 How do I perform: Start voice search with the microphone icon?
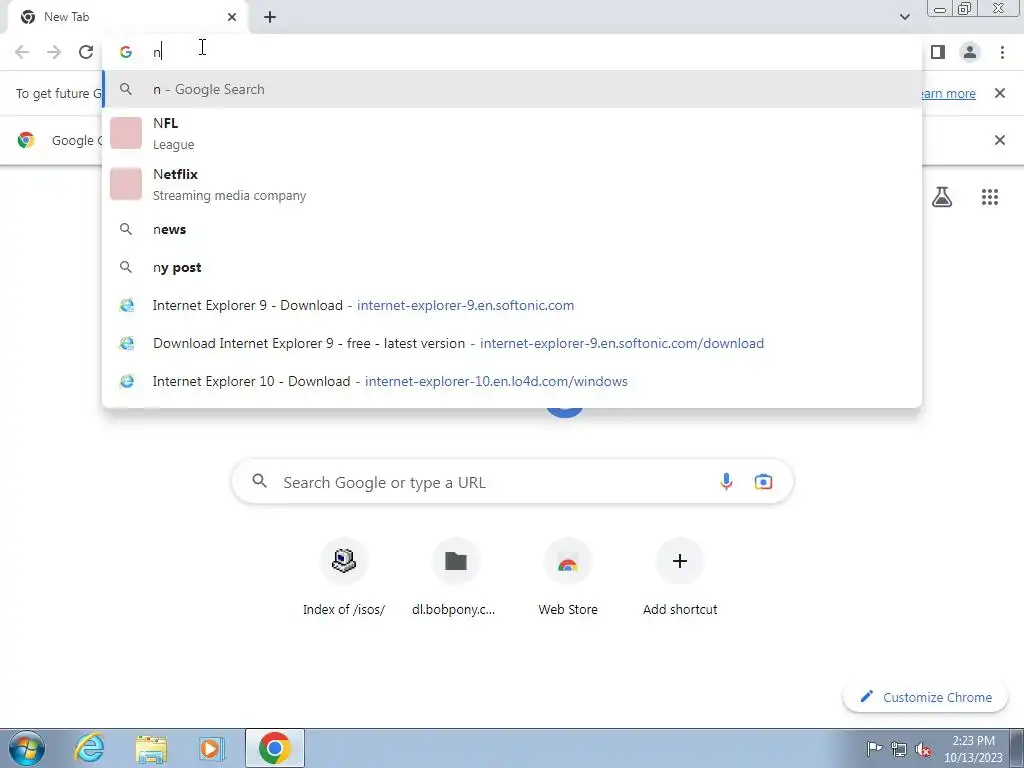pyautogui.click(x=726, y=482)
